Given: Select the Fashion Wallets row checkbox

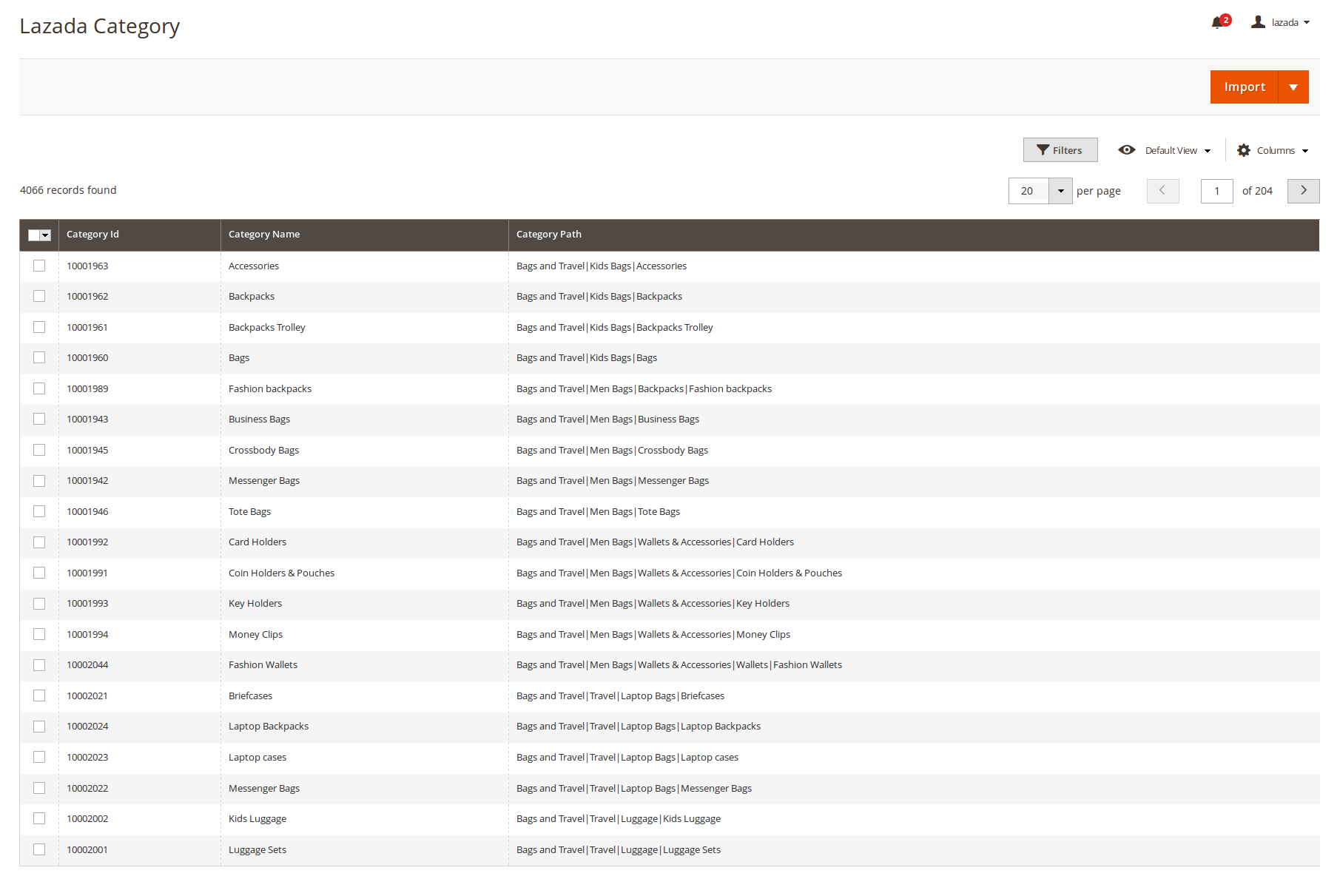Looking at the screenshot, I should coord(39,665).
